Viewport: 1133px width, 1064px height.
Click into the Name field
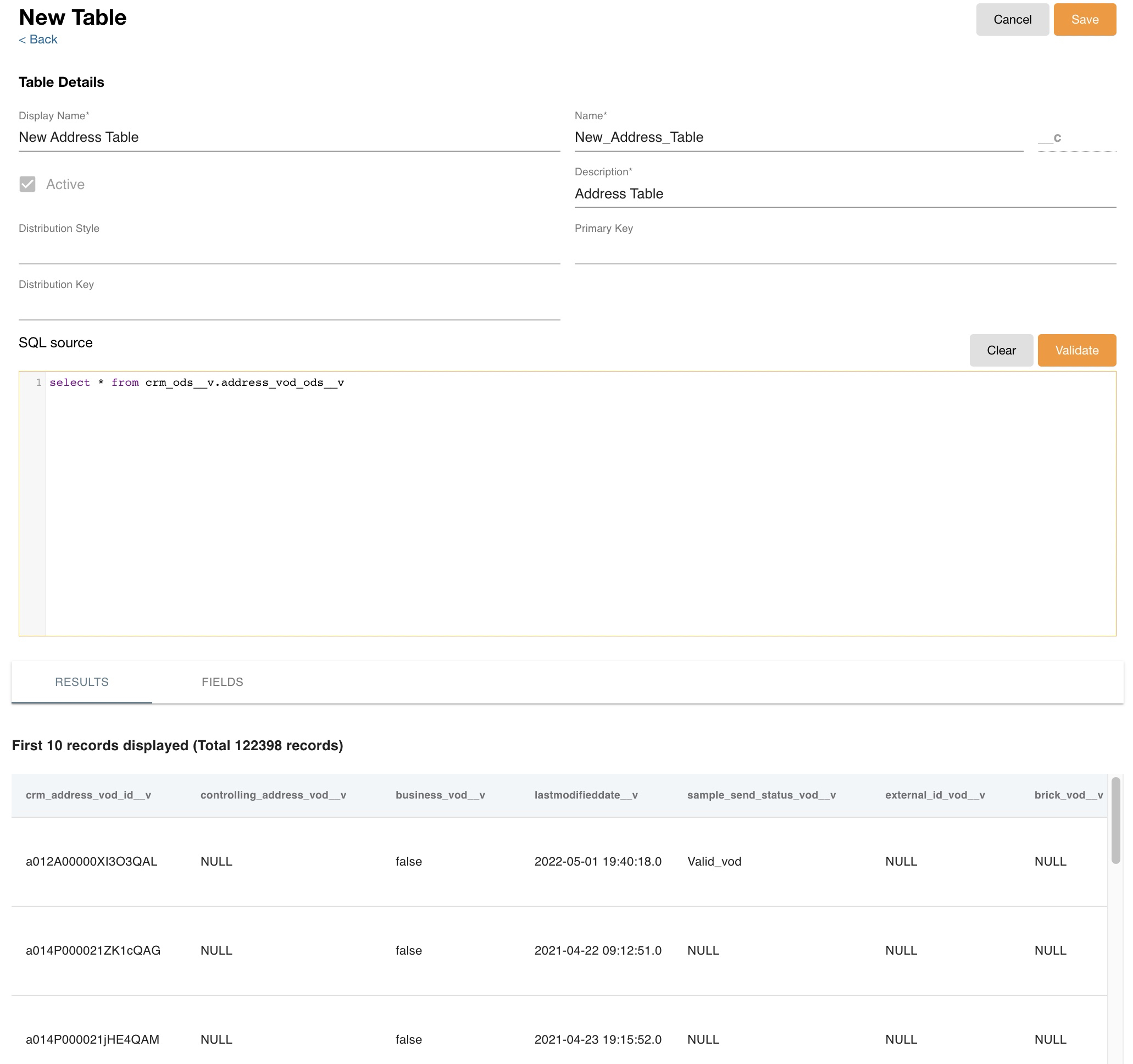click(x=798, y=137)
